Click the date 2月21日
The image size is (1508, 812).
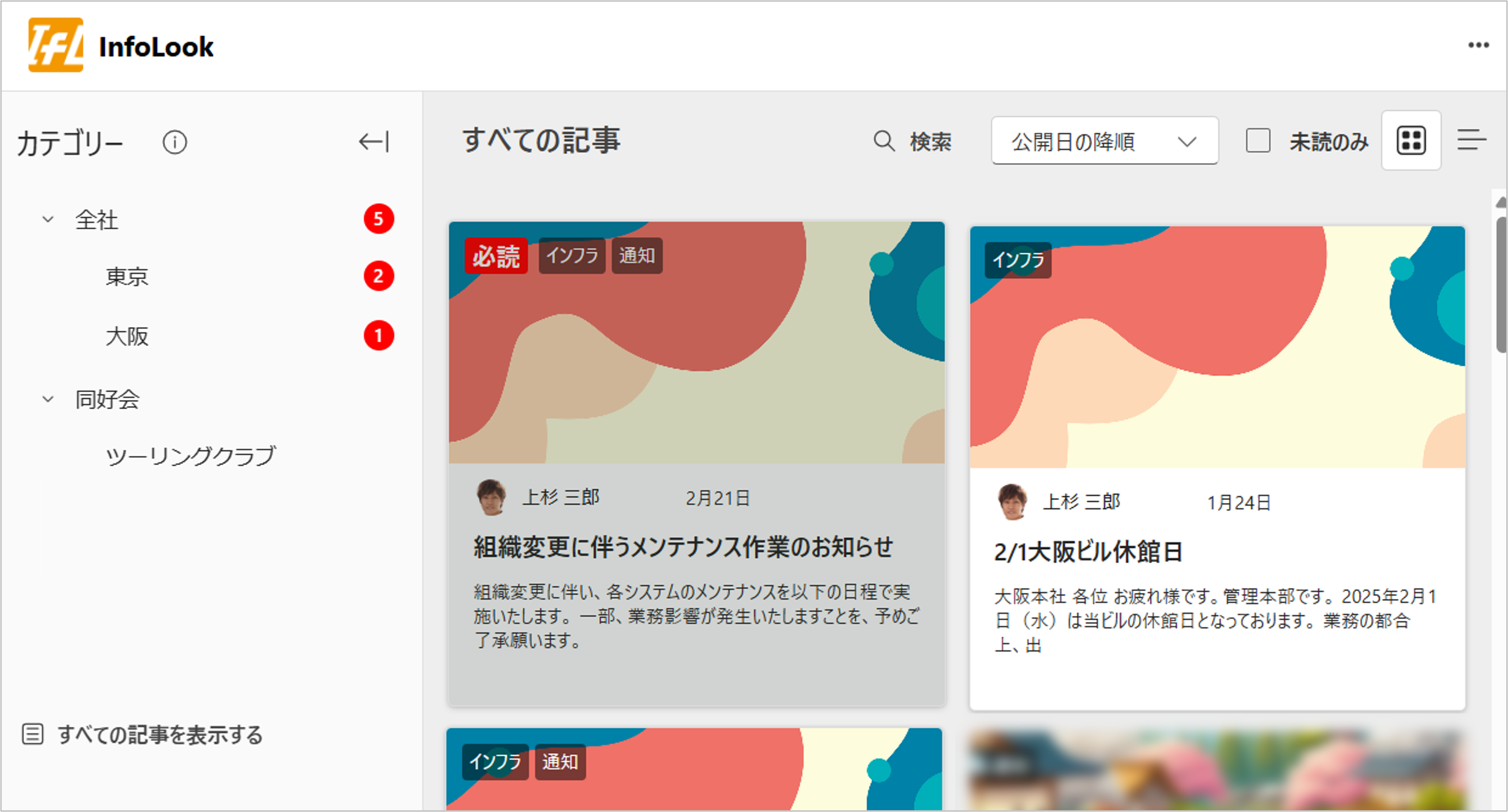pos(718,498)
